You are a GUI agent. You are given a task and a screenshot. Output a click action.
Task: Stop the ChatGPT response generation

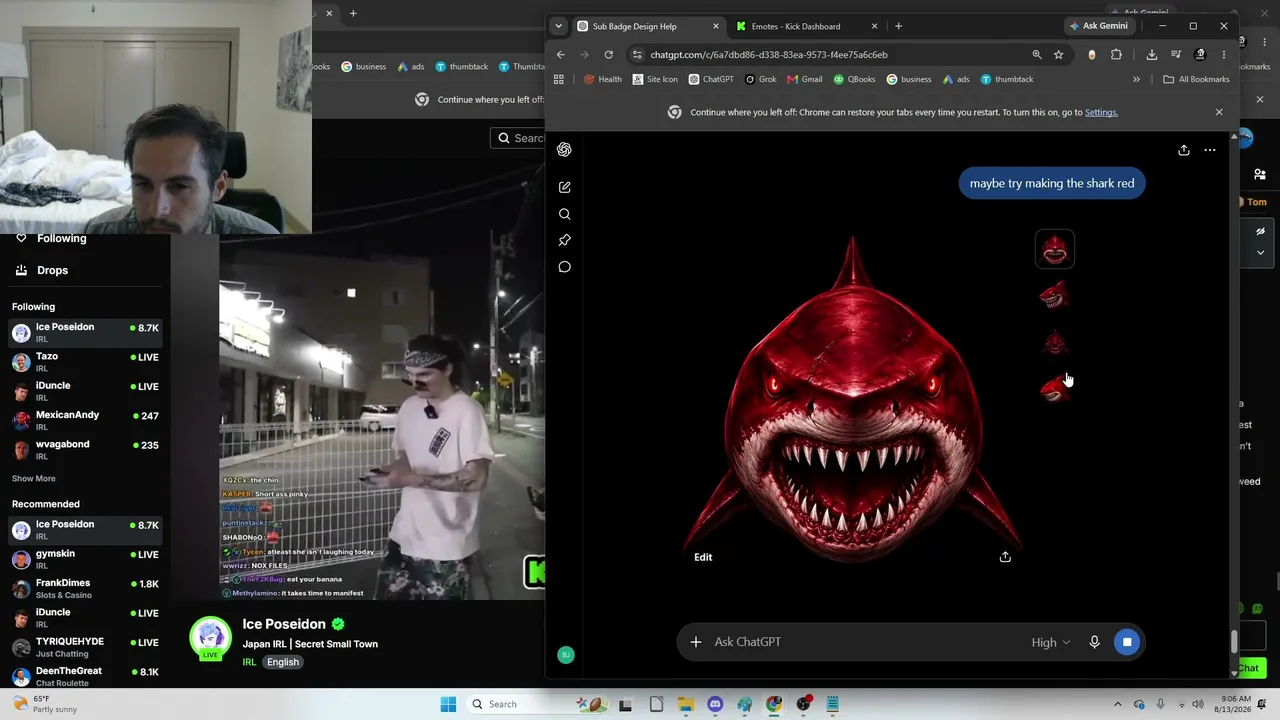pos(1127,642)
